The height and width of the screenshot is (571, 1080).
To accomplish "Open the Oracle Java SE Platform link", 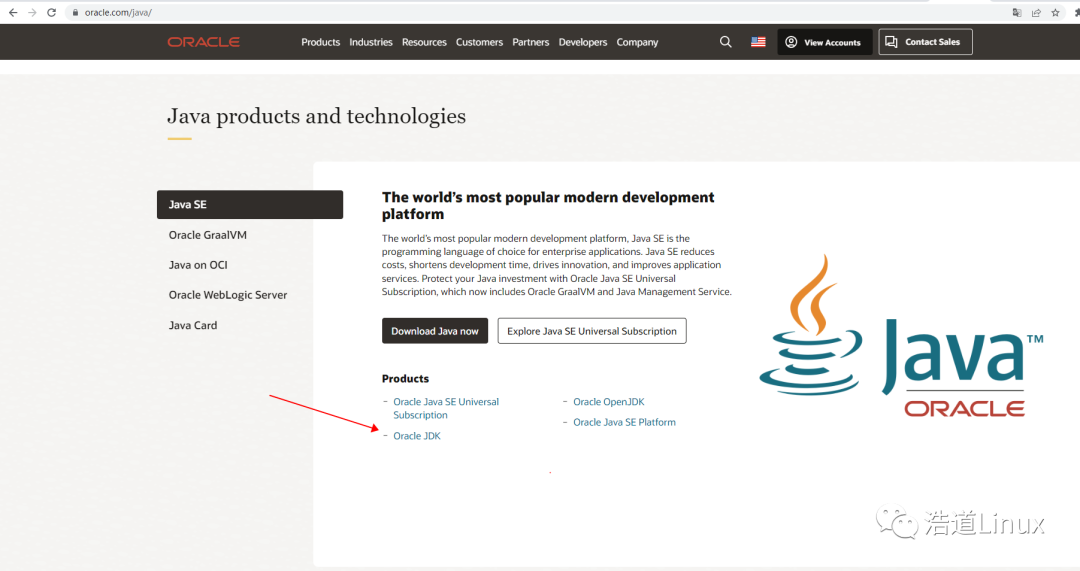I will pyautogui.click(x=624, y=422).
